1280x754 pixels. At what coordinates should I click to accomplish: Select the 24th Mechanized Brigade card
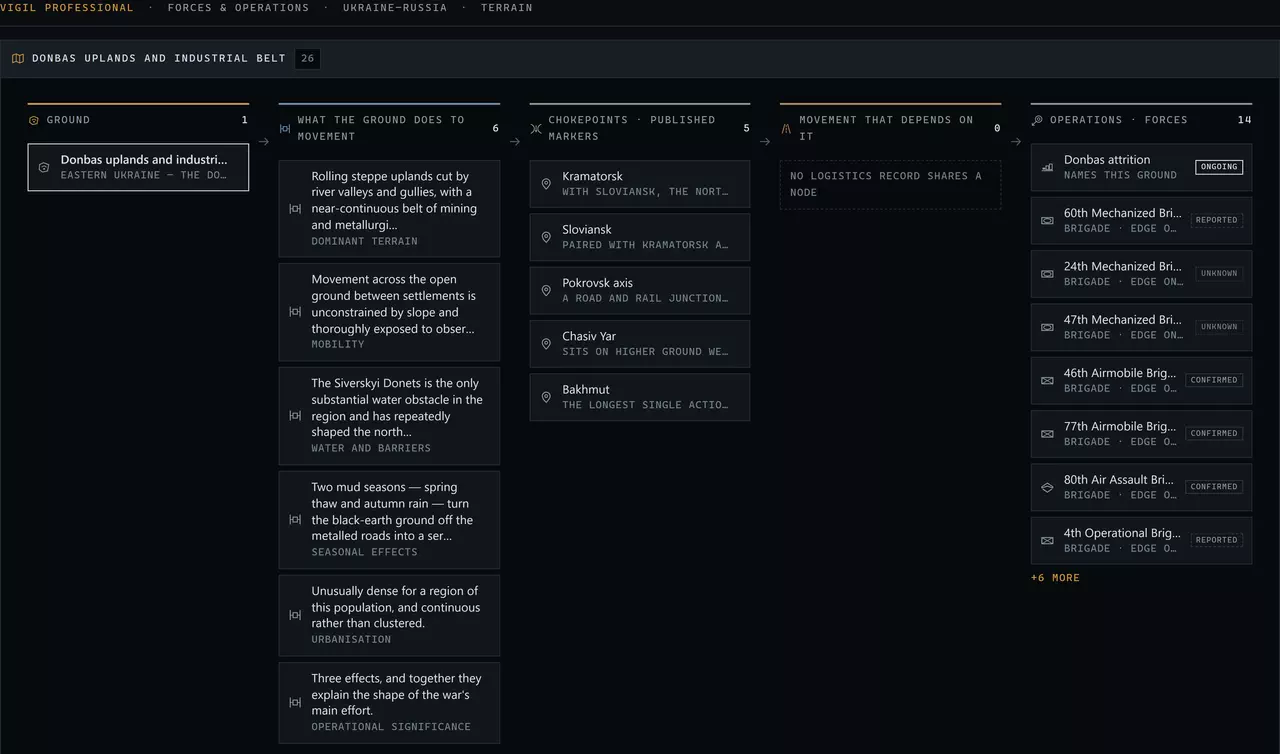1141,274
